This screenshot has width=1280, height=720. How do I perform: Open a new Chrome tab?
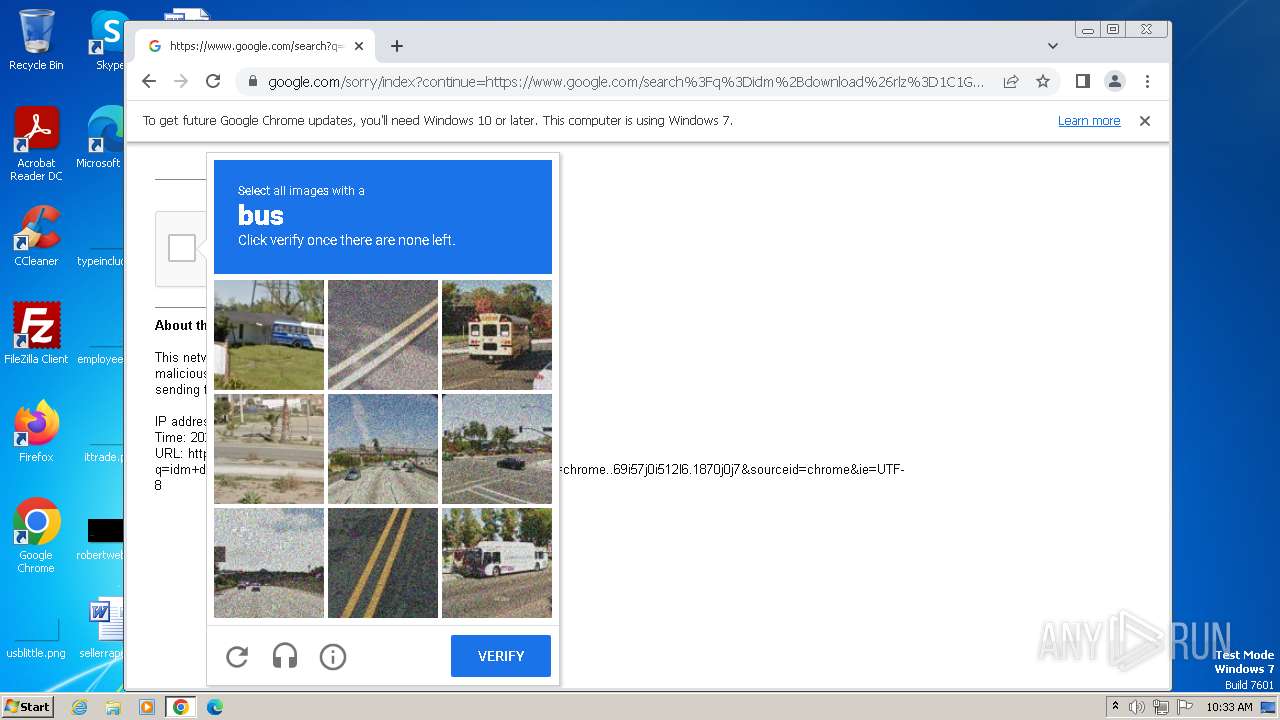click(397, 46)
